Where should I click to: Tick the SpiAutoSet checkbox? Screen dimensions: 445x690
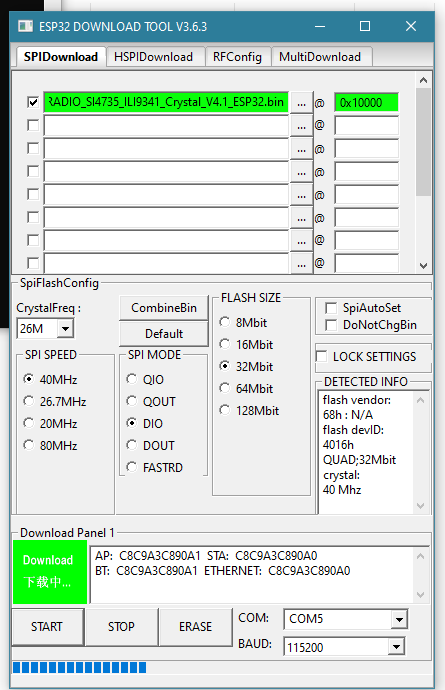pyautogui.click(x=331, y=308)
